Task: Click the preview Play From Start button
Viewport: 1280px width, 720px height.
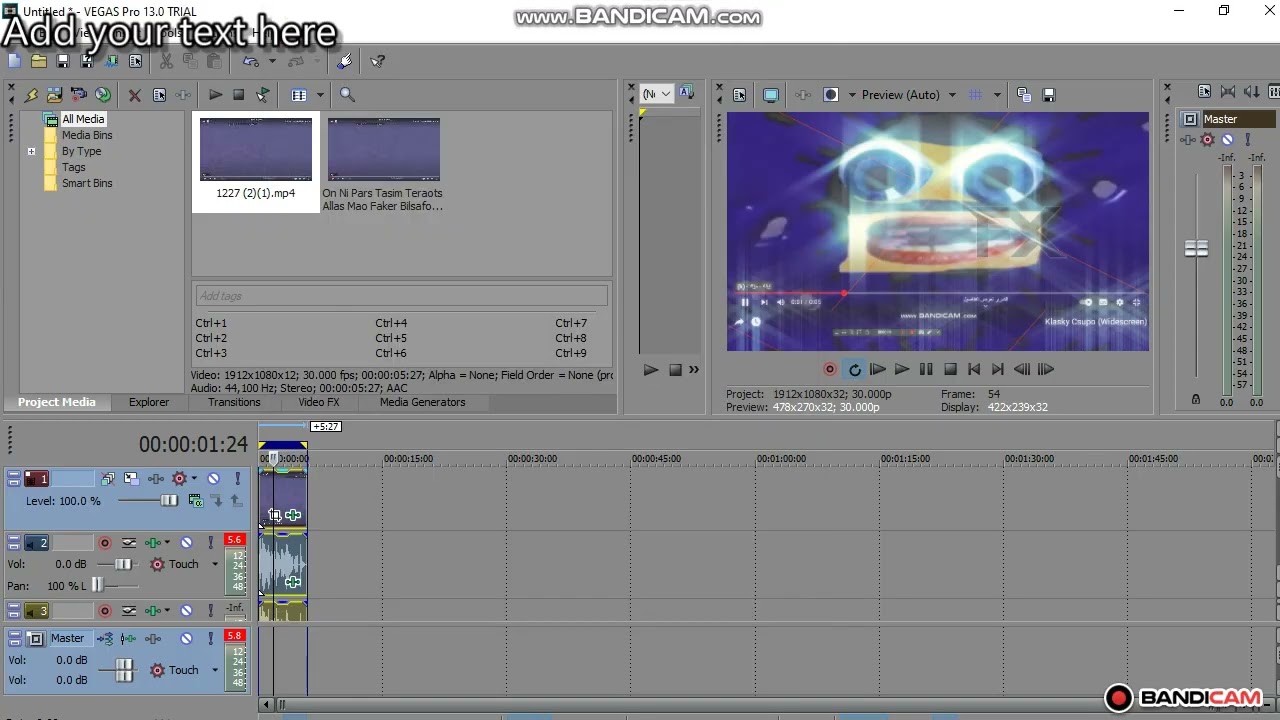Action: (877, 370)
